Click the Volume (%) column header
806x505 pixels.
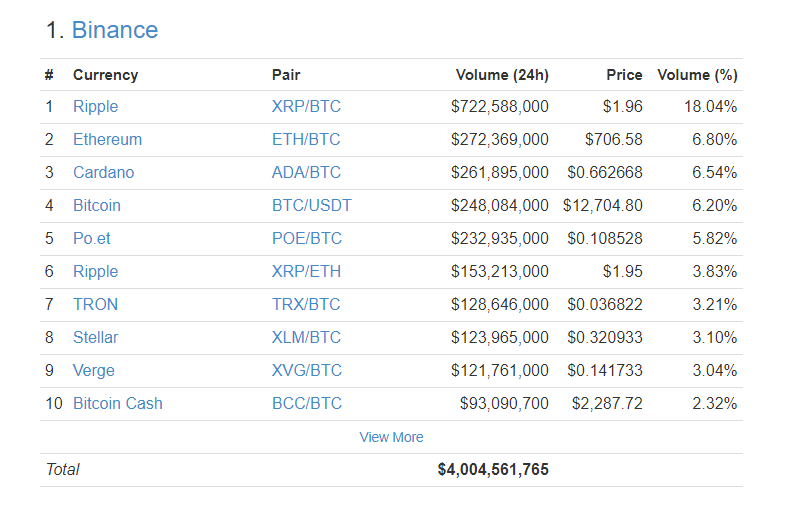coord(698,75)
